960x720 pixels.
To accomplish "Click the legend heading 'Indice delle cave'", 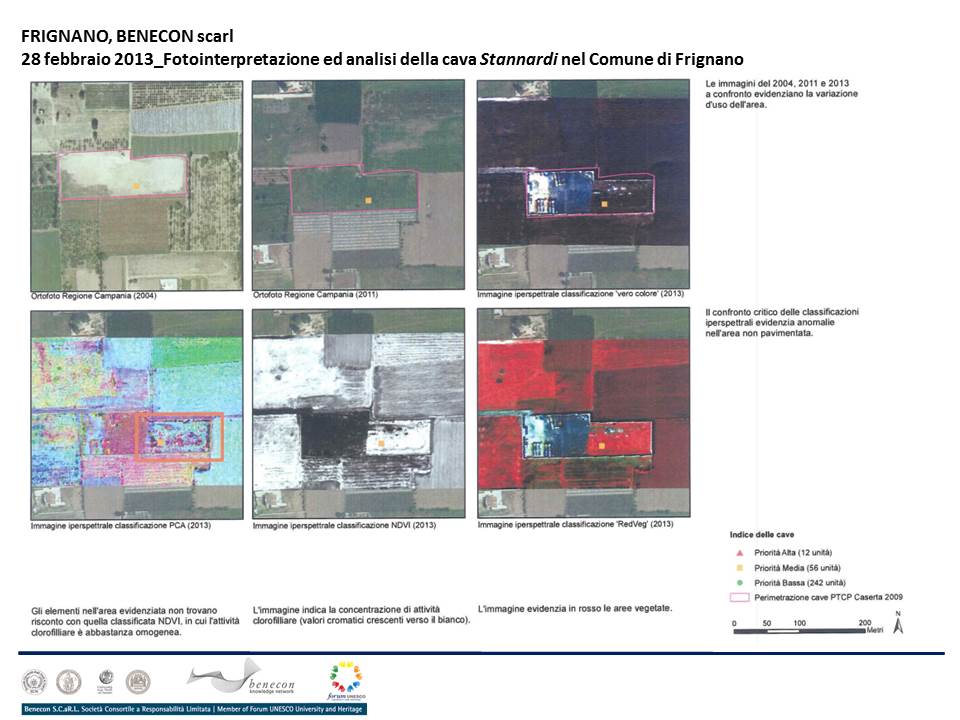I will point(762,534).
